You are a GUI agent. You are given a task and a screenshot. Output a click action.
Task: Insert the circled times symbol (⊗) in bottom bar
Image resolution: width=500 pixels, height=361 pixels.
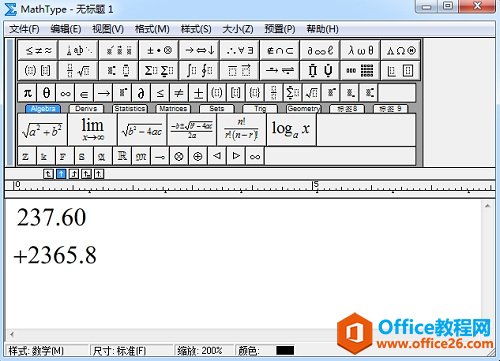pos(179,156)
